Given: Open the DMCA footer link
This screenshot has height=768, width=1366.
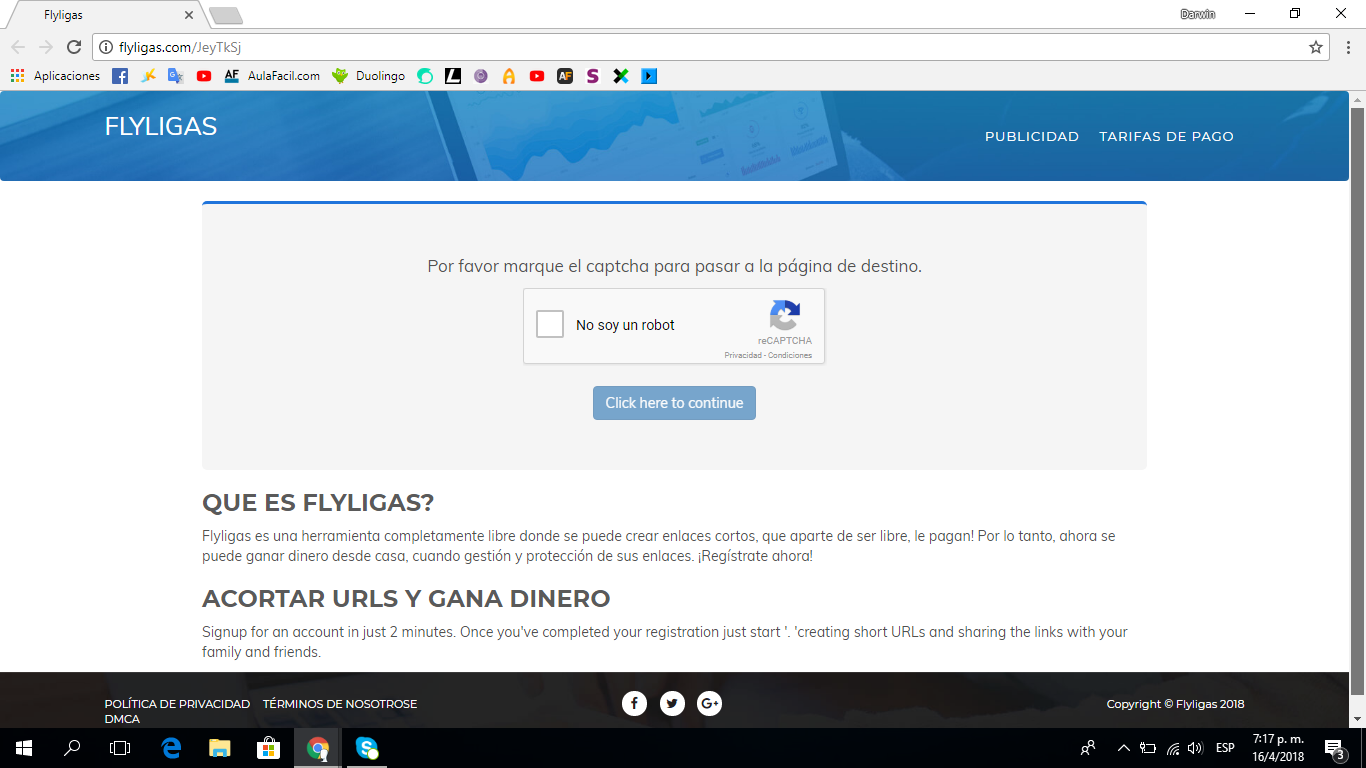Looking at the screenshot, I should tap(122, 719).
